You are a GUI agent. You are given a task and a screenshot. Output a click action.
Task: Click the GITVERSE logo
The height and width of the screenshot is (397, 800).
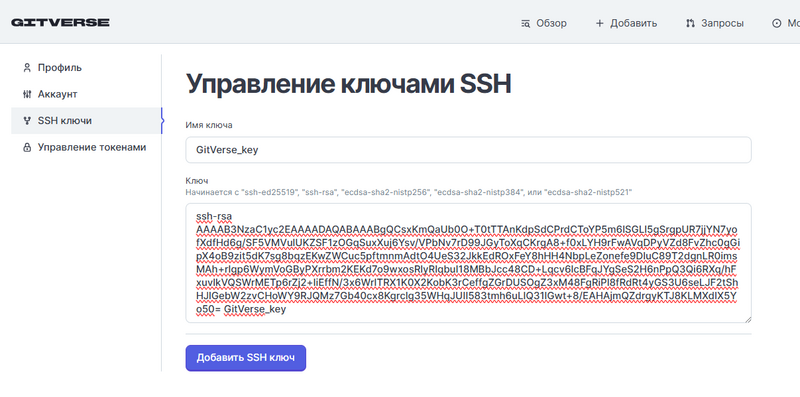coord(60,22)
